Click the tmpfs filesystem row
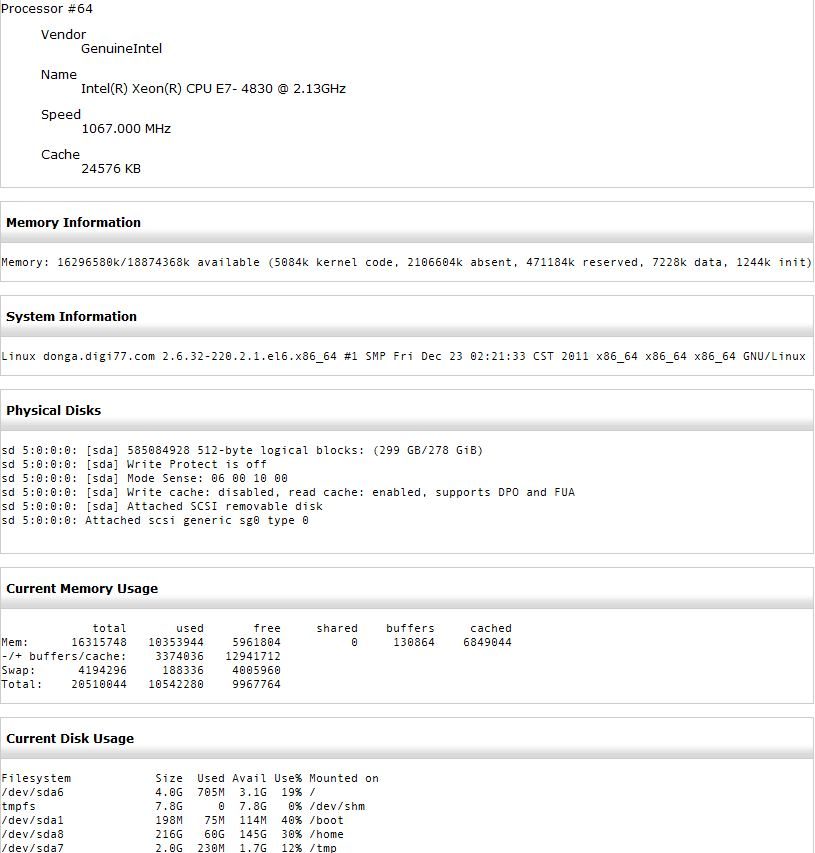Image resolution: width=815 pixels, height=853 pixels. click(x=183, y=807)
